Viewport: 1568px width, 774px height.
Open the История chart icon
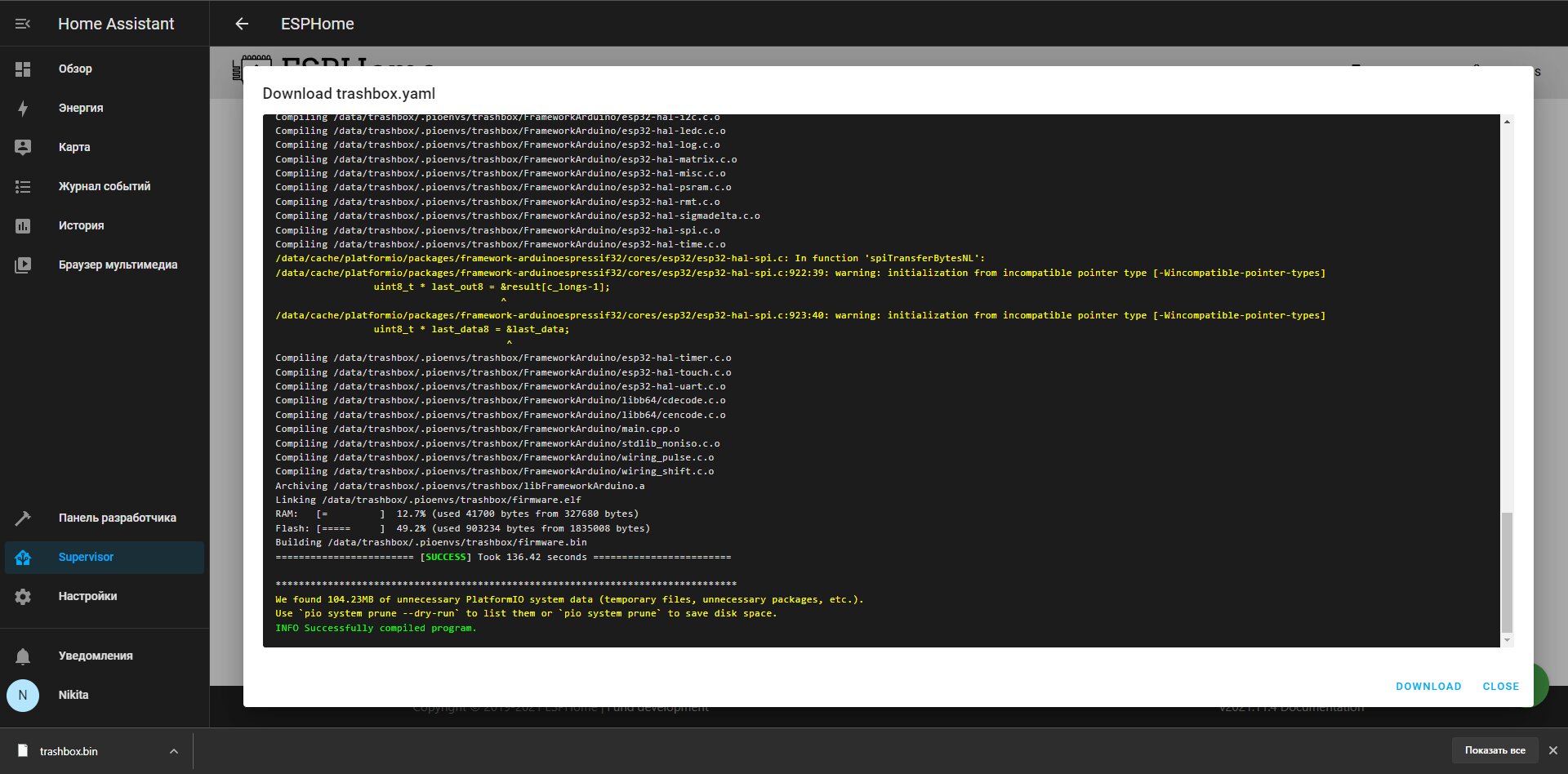point(23,226)
